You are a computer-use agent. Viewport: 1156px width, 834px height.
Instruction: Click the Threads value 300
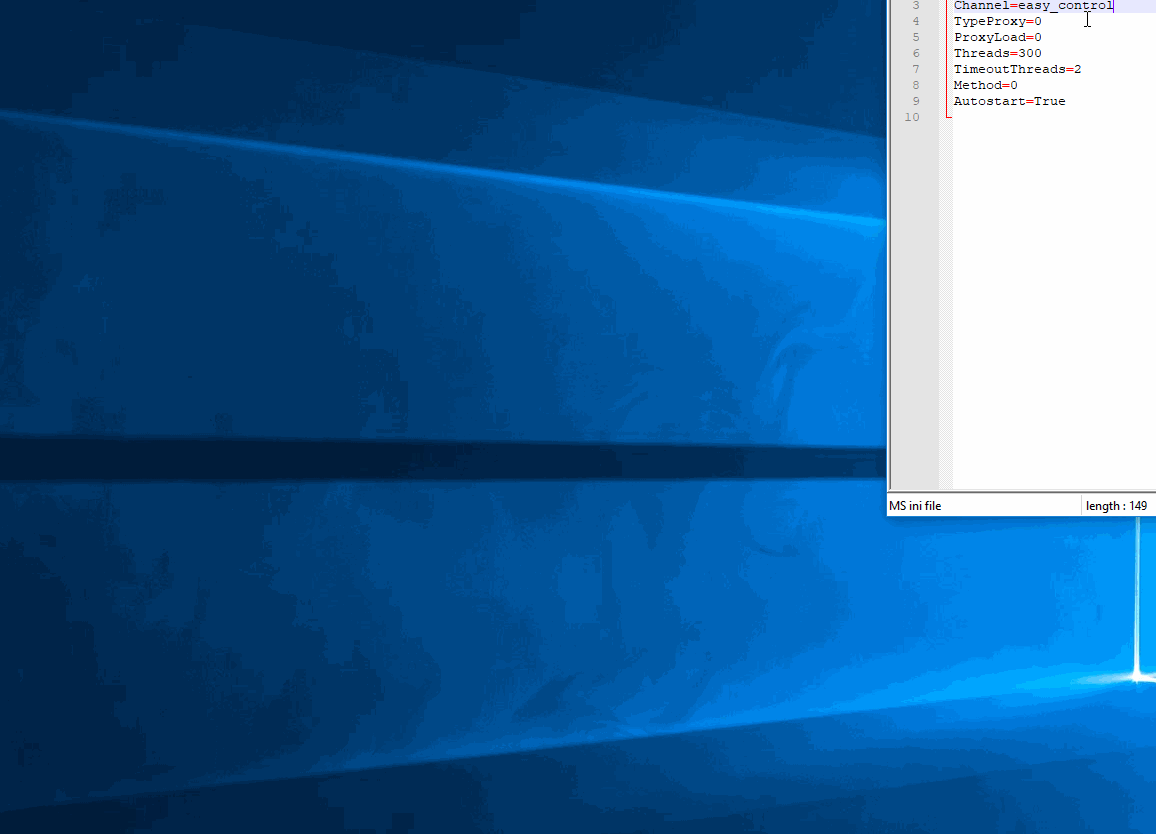click(x=1029, y=53)
